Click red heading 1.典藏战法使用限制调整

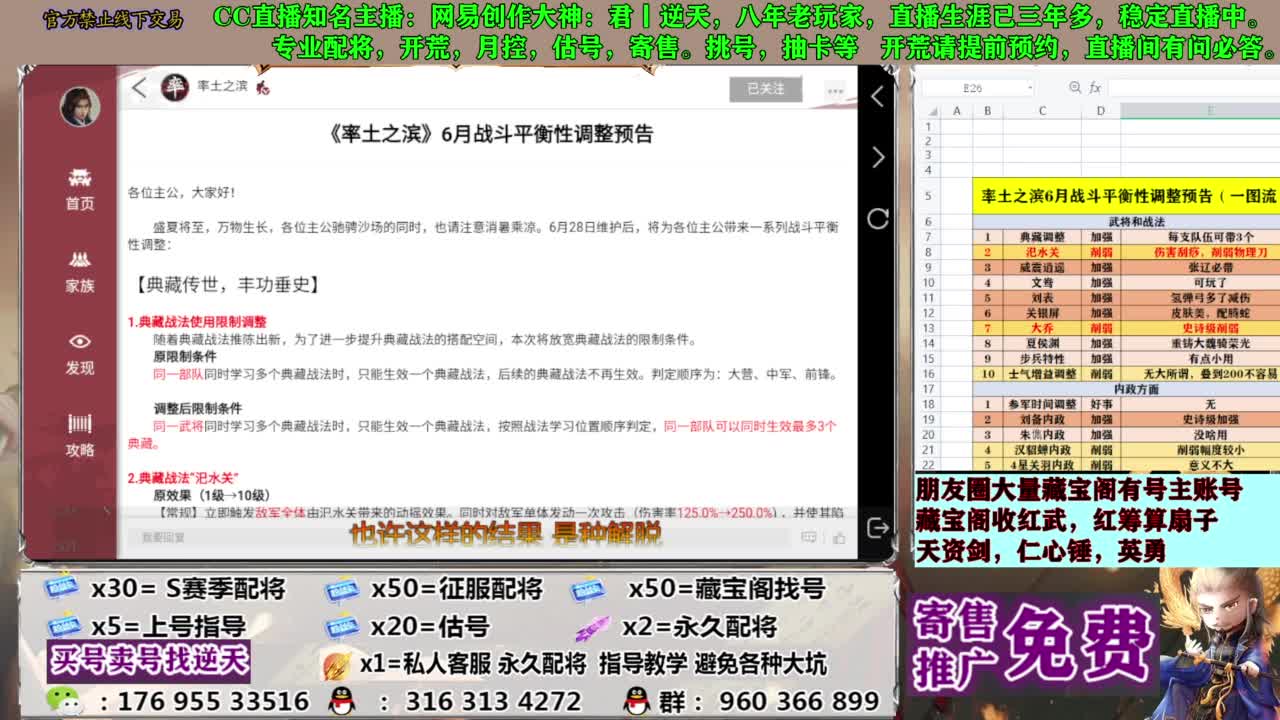(197, 322)
